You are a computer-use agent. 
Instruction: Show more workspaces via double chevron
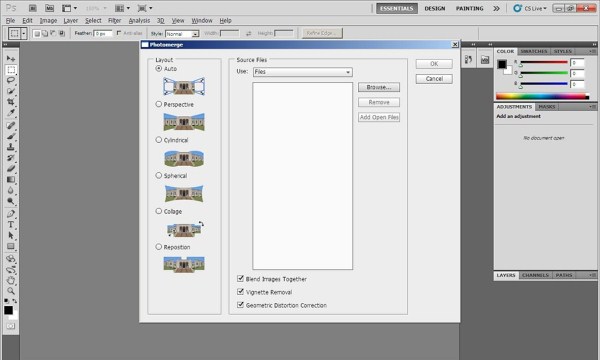496,8
